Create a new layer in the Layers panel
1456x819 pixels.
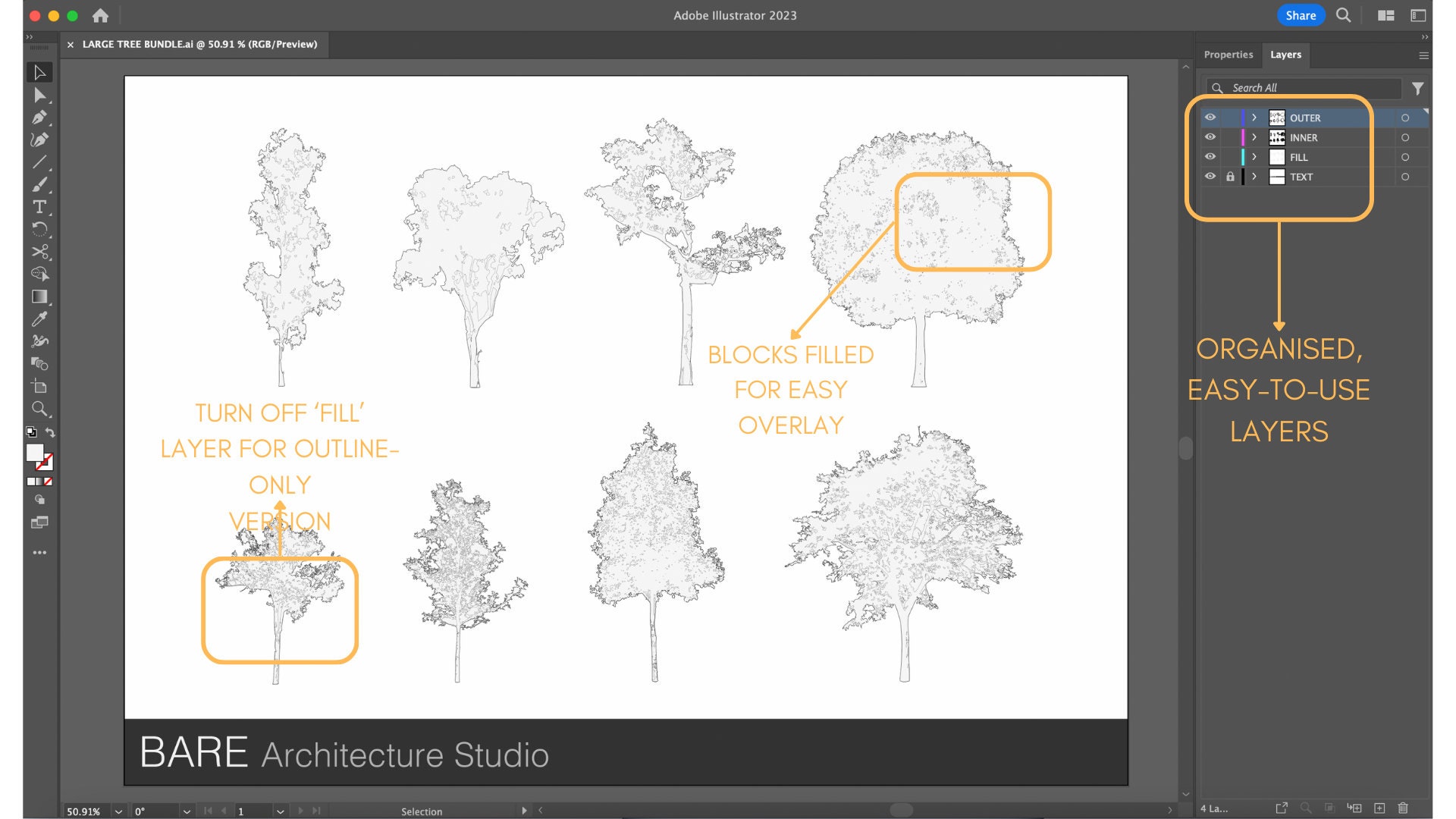pos(1379,808)
